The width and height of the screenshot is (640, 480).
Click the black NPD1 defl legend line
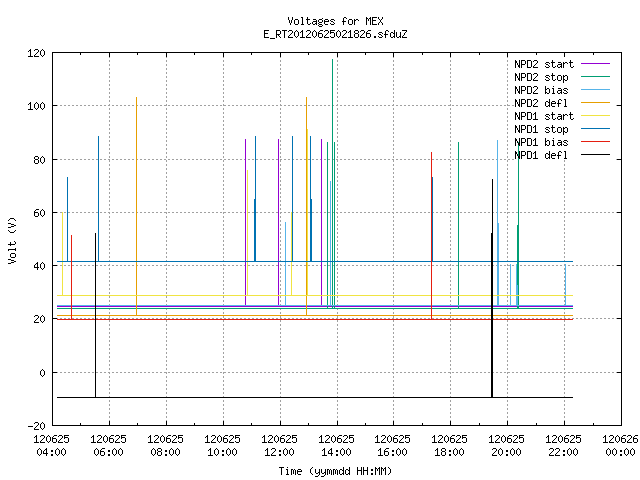596,155
